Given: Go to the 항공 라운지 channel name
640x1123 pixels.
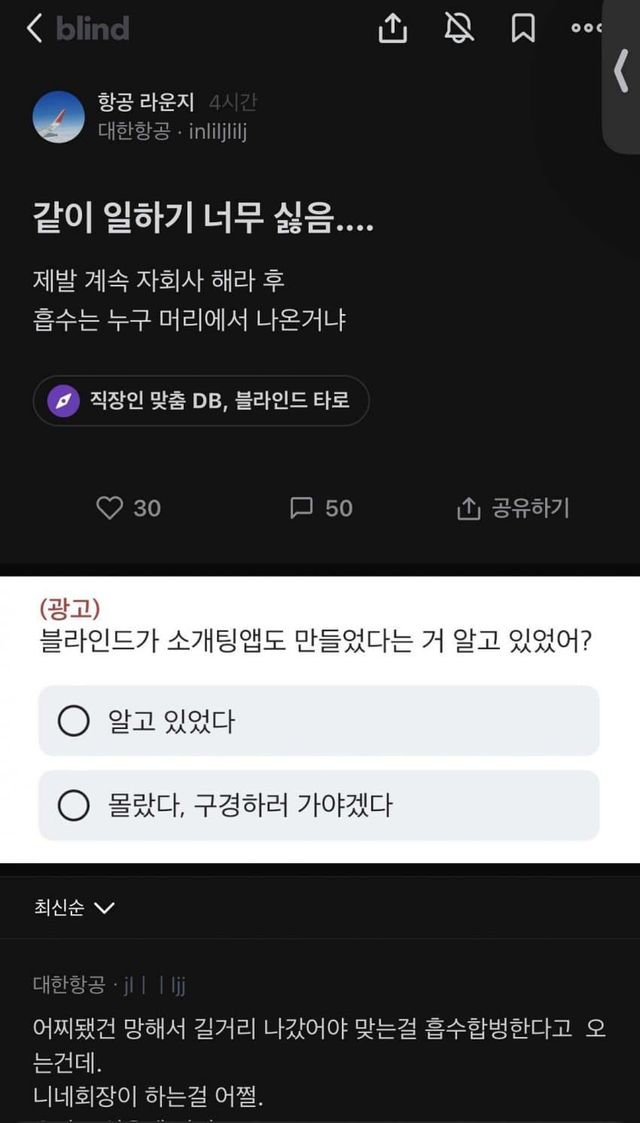Looking at the screenshot, I should click(148, 102).
